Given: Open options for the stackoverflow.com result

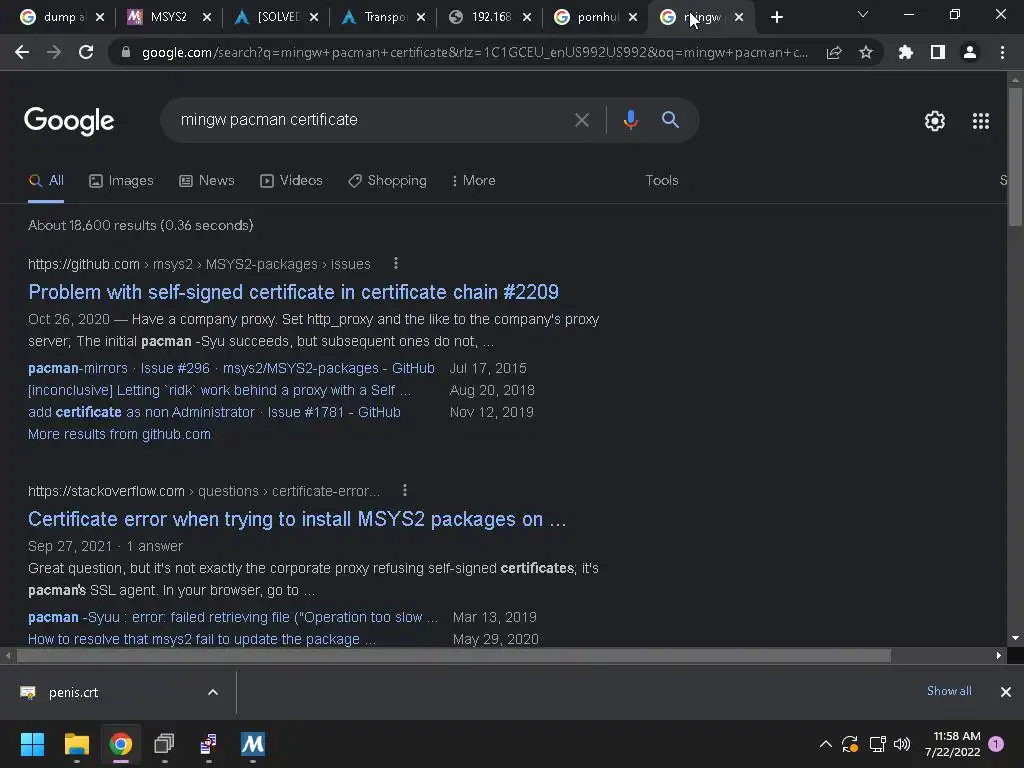Looking at the screenshot, I should pyautogui.click(x=405, y=490).
